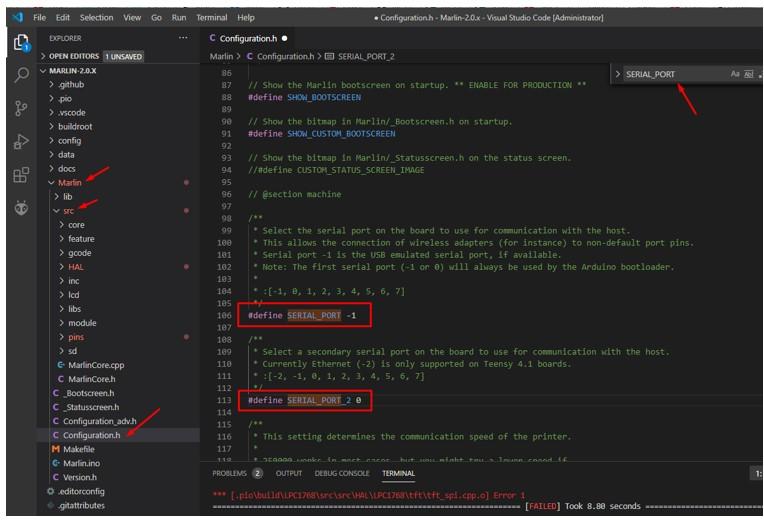The width and height of the screenshot is (764, 520).
Task: Open the File menu
Action: (39, 18)
